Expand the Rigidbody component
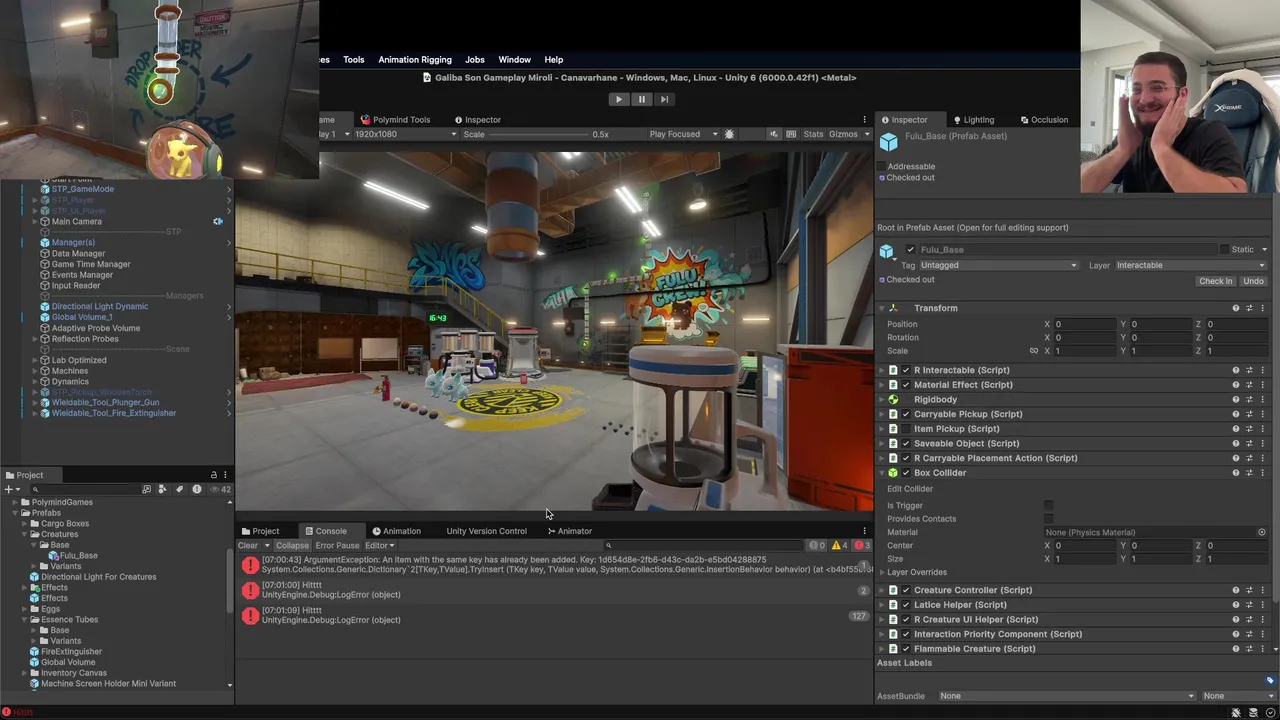The height and width of the screenshot is (720, 1280). (x=881, y=400)
